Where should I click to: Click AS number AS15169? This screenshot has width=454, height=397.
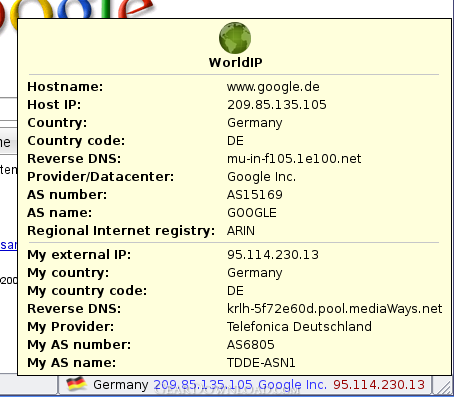(255, 195)
